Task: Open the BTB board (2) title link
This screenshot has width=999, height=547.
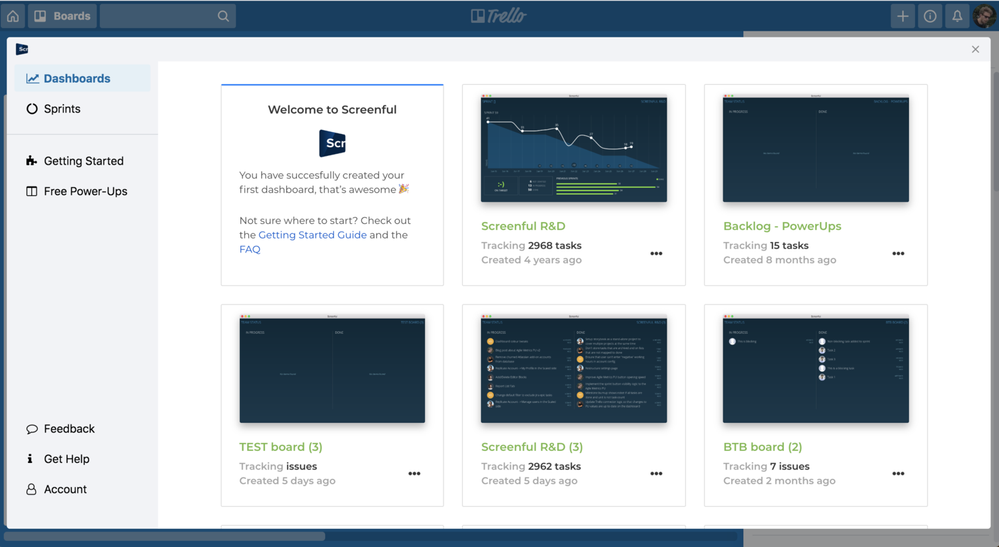Action: [x=763, y=447]
